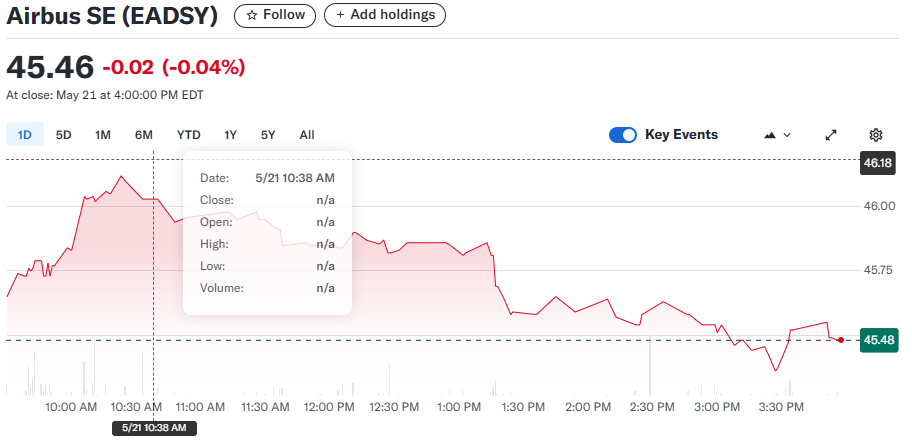
Task: Click the 45.46 current price
Action: click(50, 67)
